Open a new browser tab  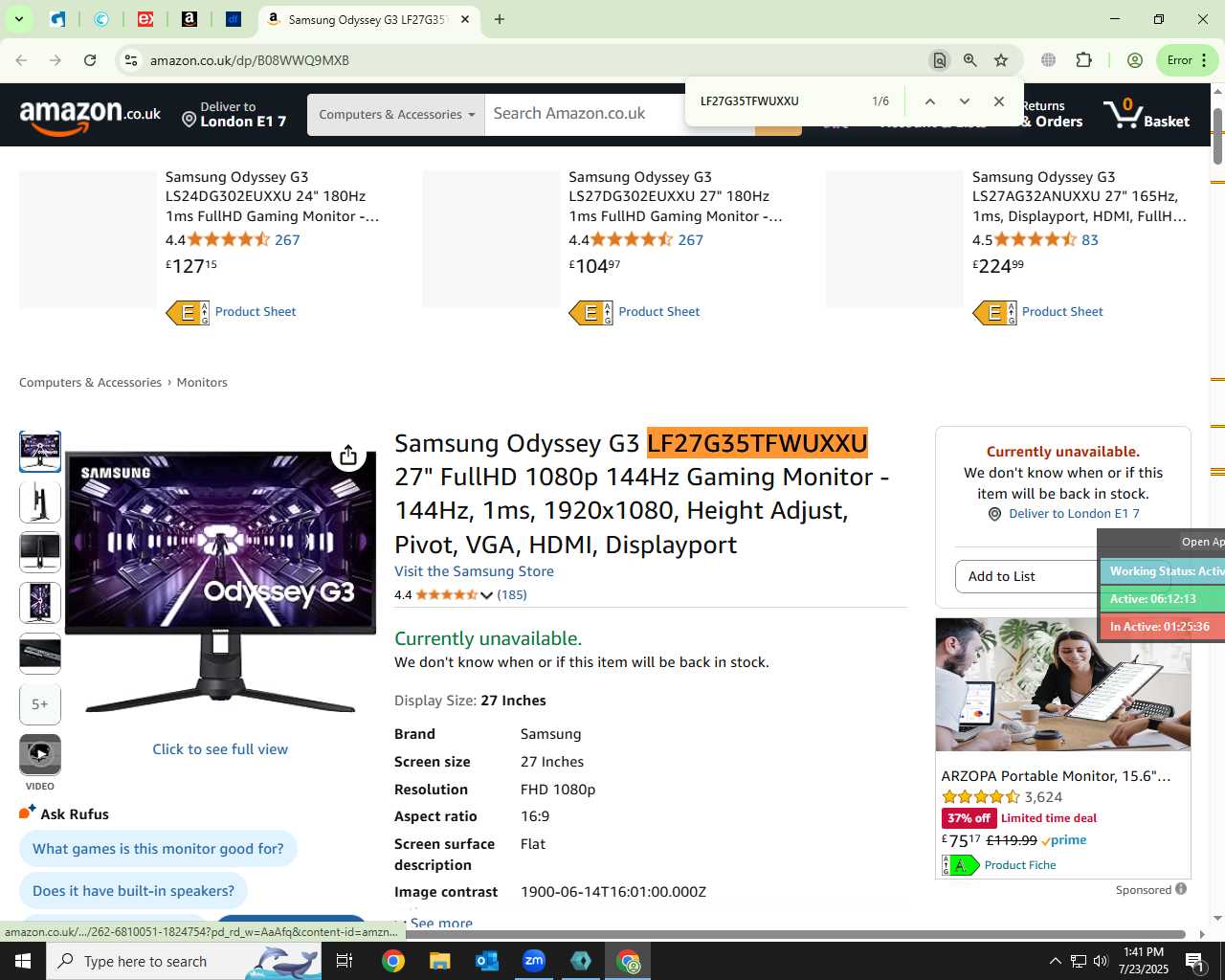(500, 19)
